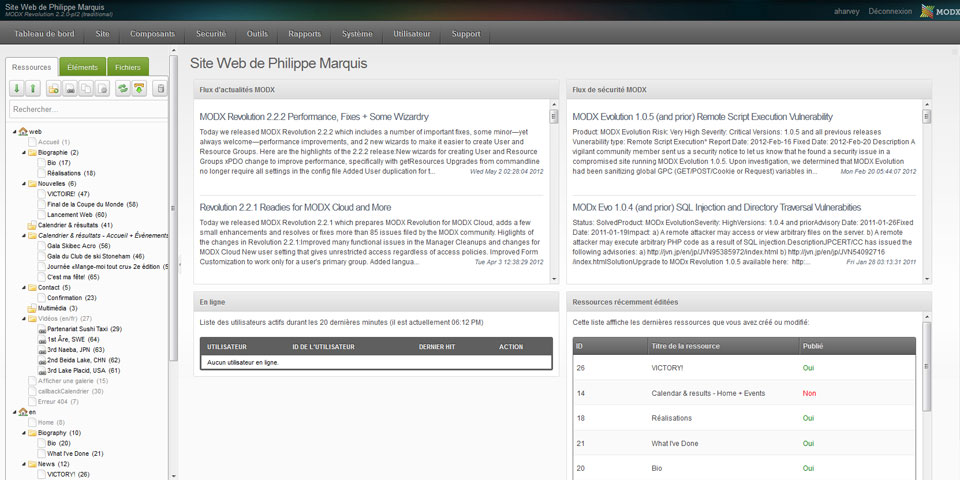The height and width of the screenshot is (480, 960).
Task: Click the weblink icon of 2nd Beida Lake, CHN
Action: [x=42, y=361]
